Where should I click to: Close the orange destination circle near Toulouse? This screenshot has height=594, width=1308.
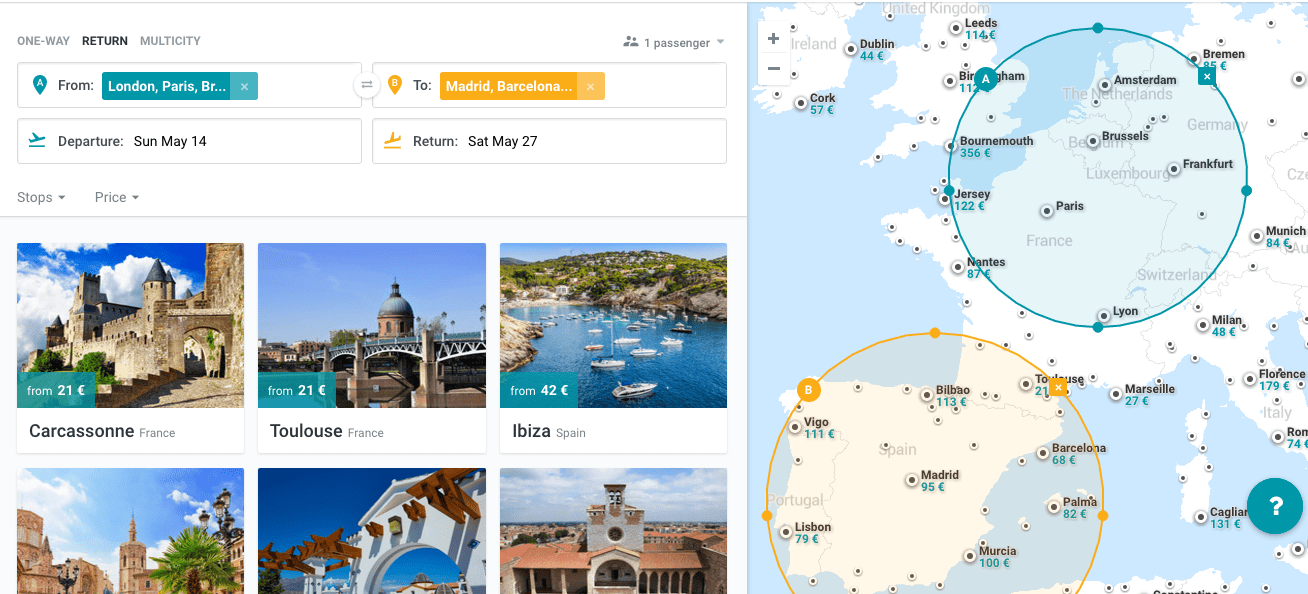(x=1058, y=387)
